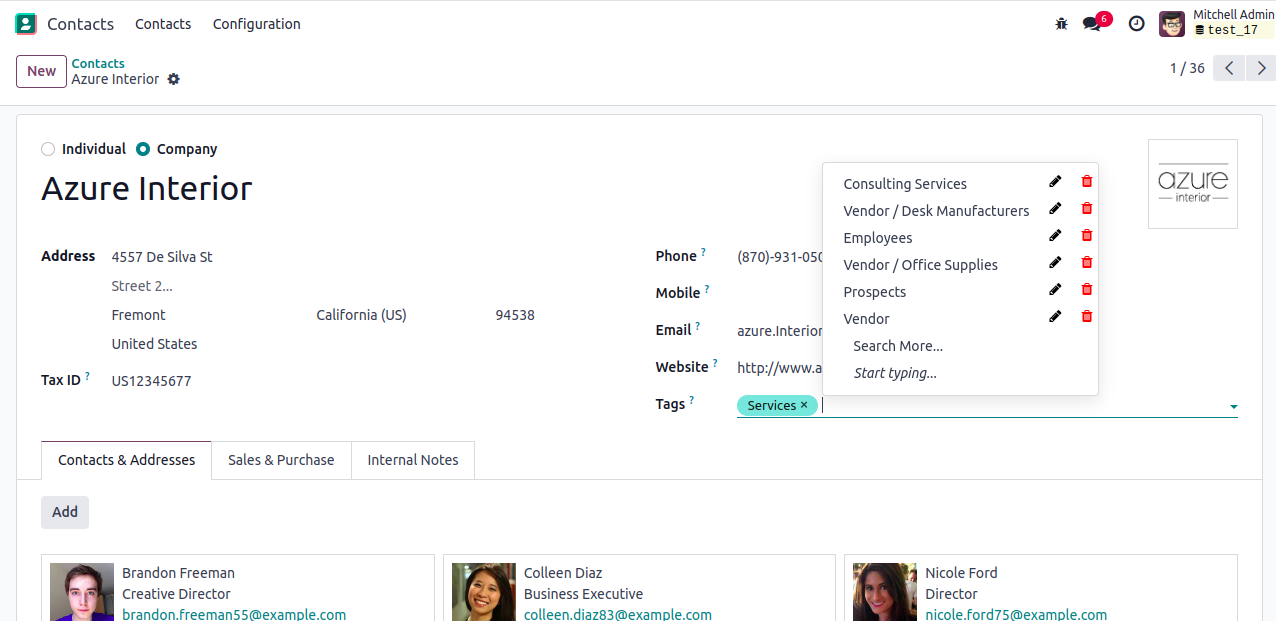The width and height of the screenshot is (1276, 621).
Task: Choose Vendor / Desk Manufacturers option
Action: click(936, 211)
